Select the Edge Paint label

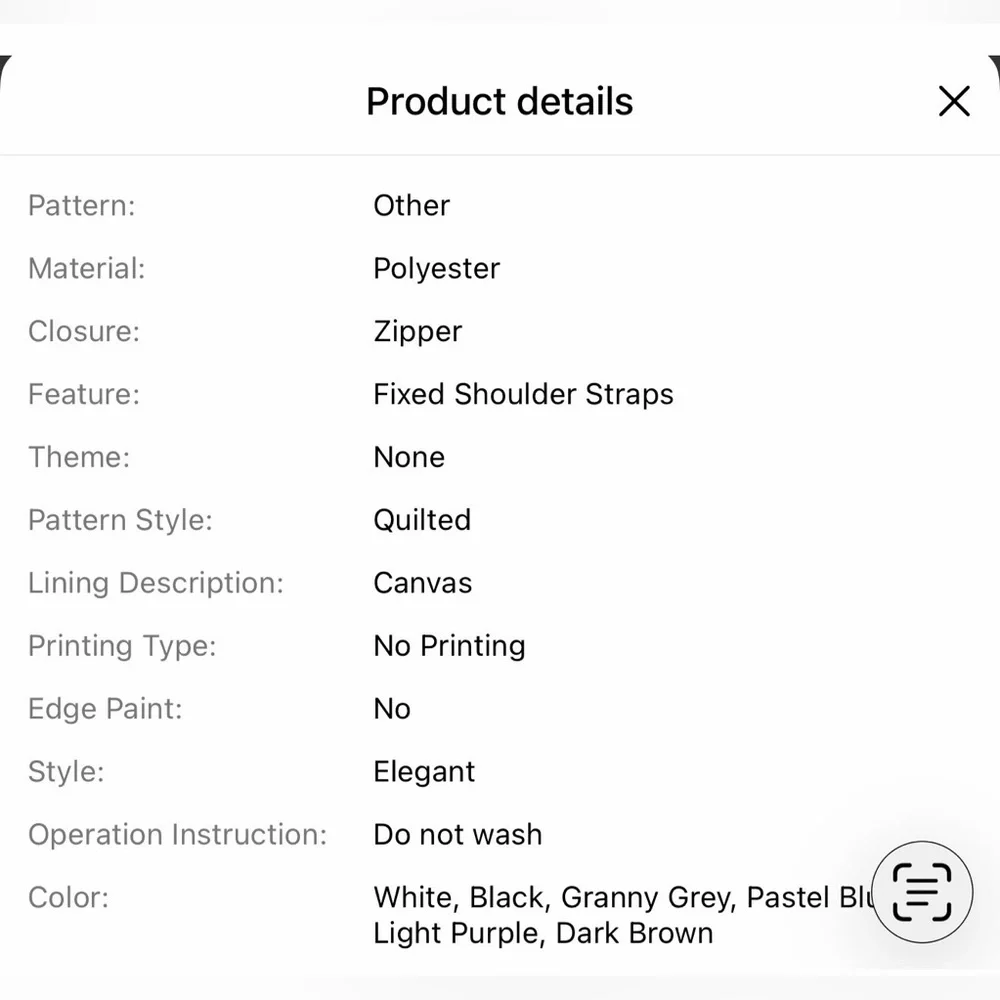105,709
